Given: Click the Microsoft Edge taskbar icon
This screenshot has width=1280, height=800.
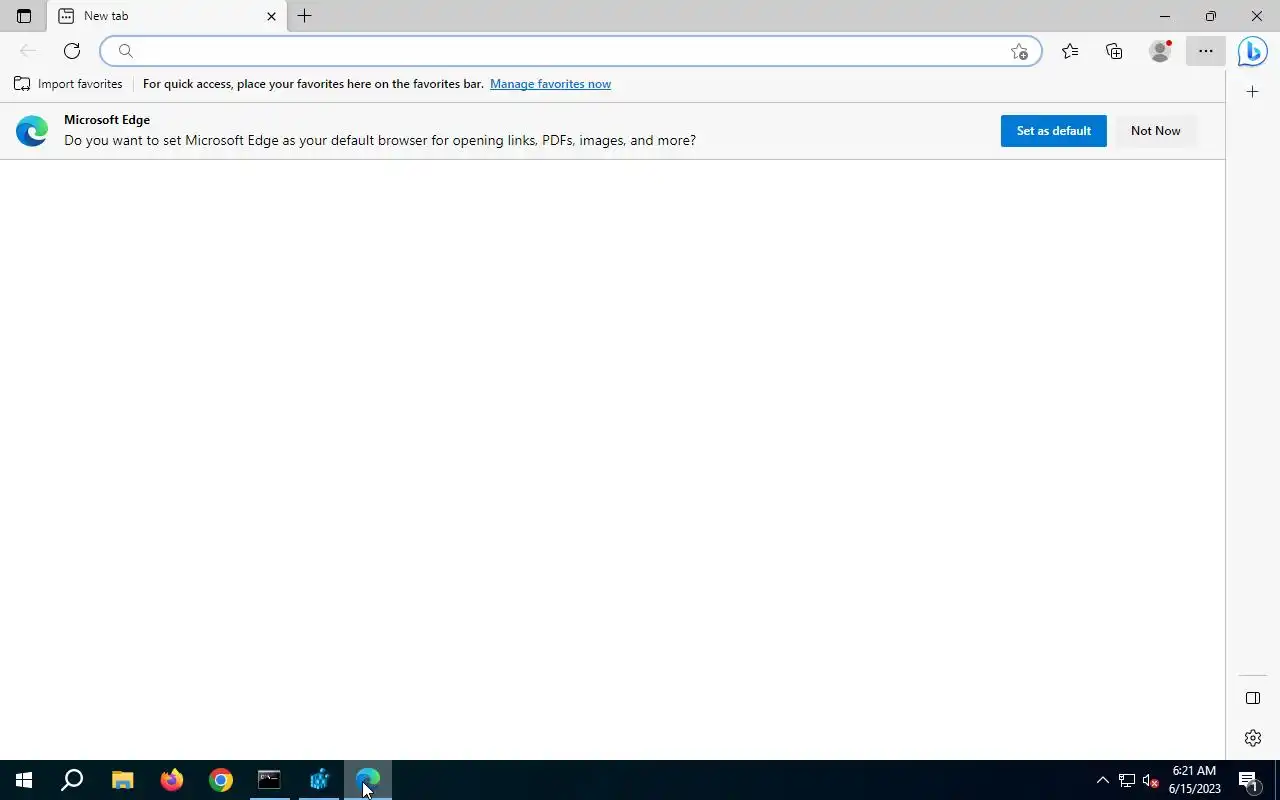Looking at the screenshot, I should (368, 780).
